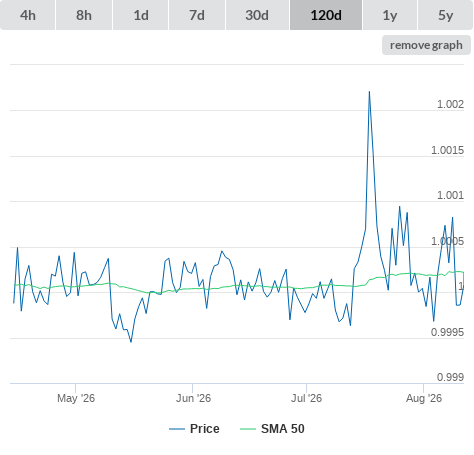Click the Aug '26 axis label
The image size is (474, 455).
click(424, 398)
